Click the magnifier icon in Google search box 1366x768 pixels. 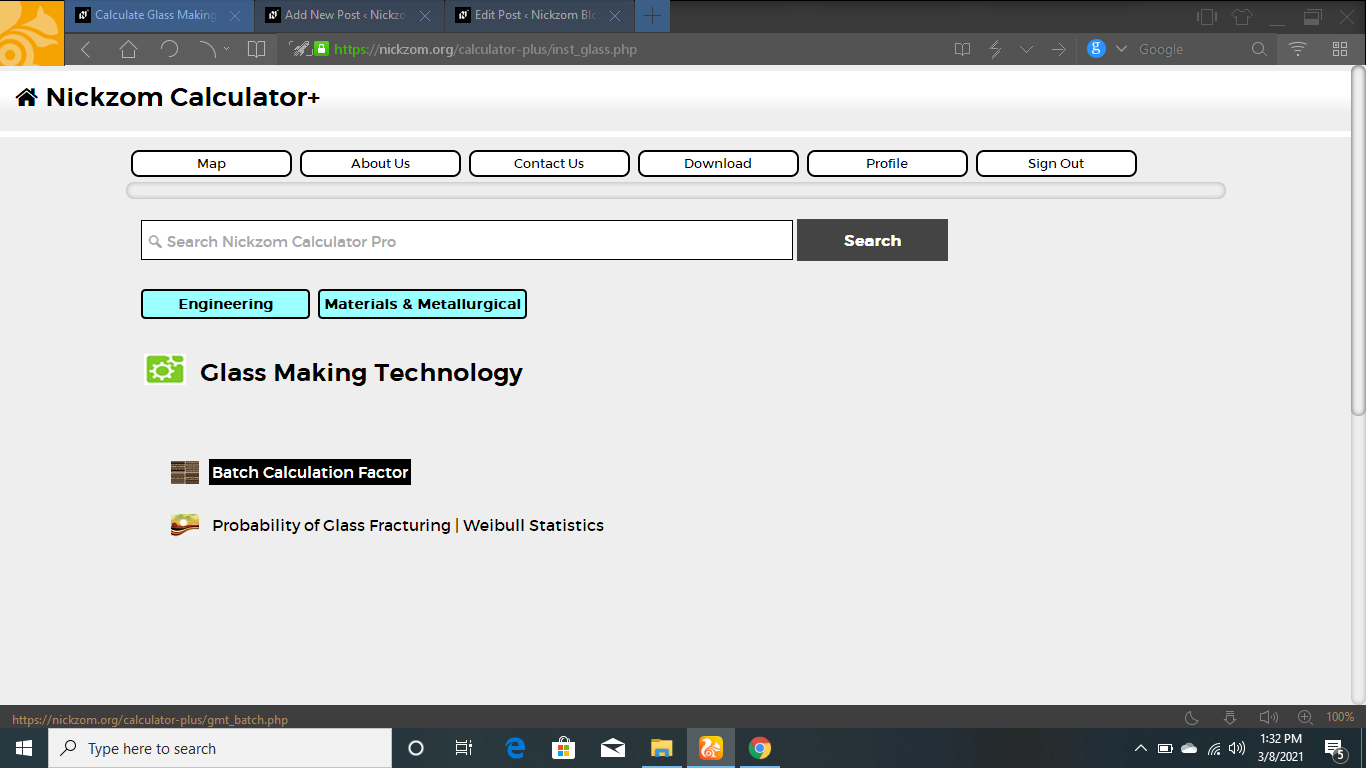(1259, 49)
